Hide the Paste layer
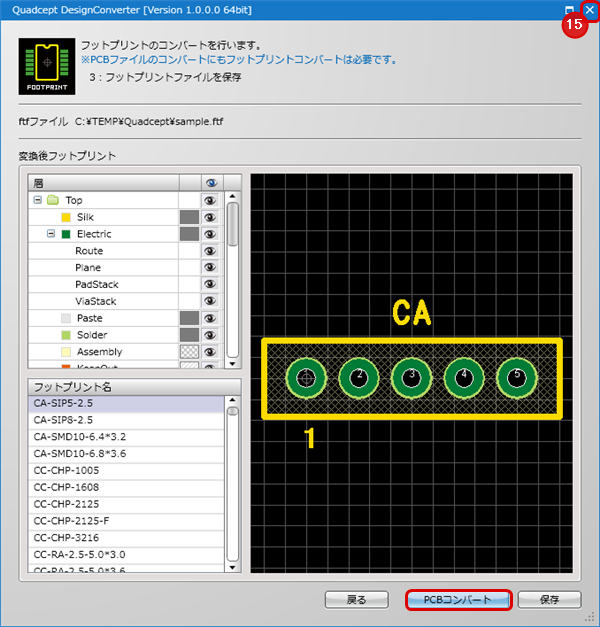The width and height of the screenshot is (600, 627). (210, 318)
